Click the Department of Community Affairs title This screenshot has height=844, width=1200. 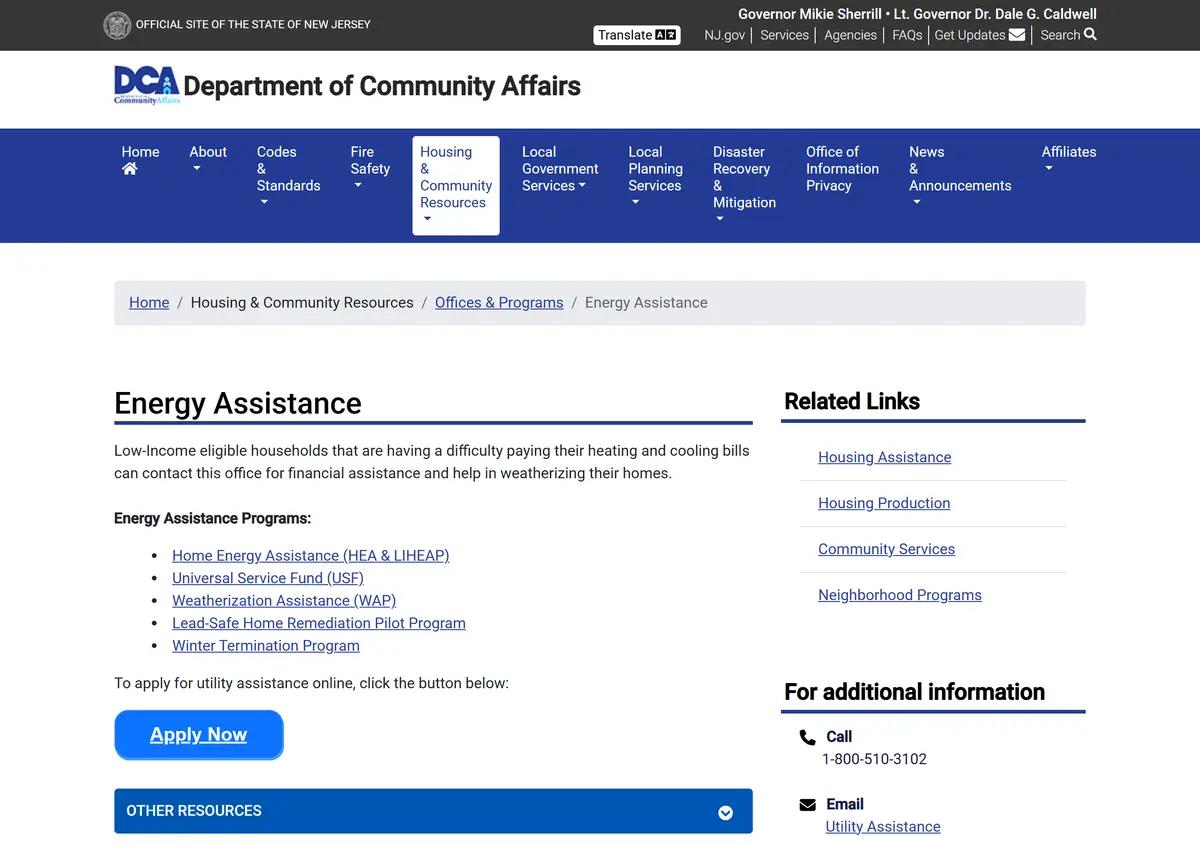(x=382, y=86)
